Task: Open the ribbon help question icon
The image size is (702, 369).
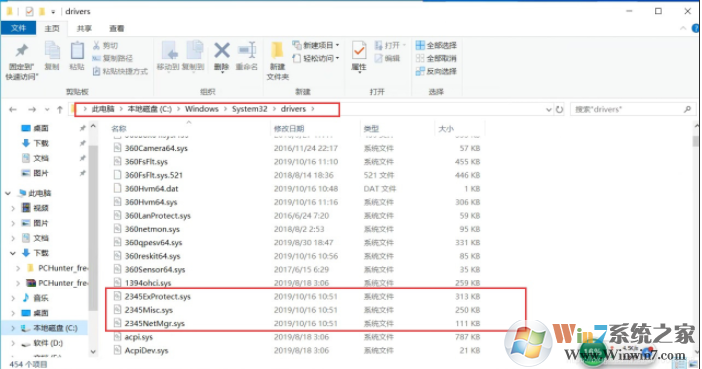Action: coord(696,28)
